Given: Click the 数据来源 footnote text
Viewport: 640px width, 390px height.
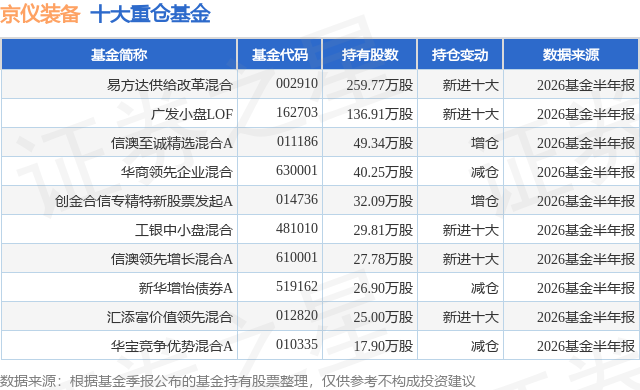Looking at the screenshot, I should (238, 381).
